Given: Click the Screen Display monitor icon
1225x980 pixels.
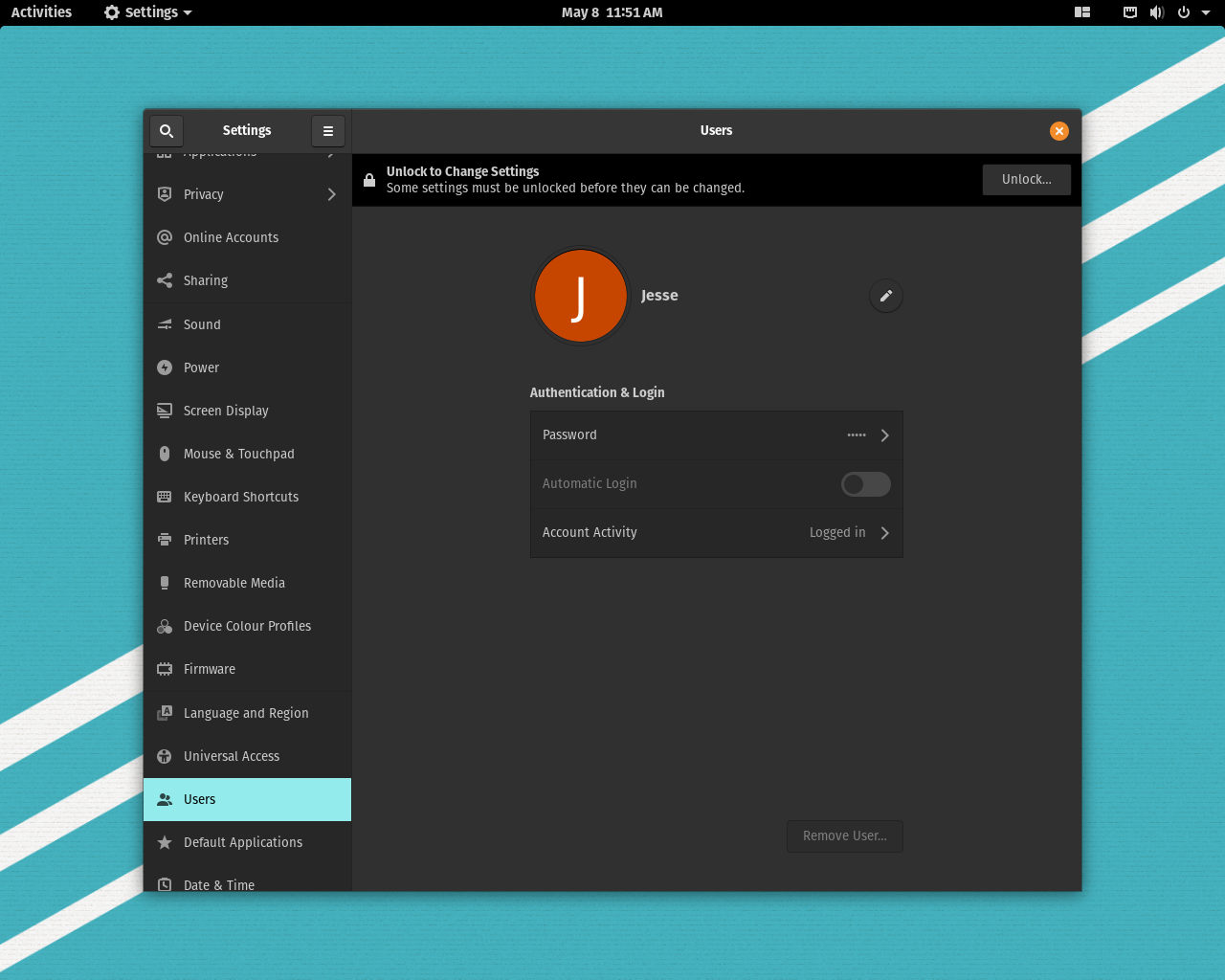Looking at the screenshot, I should pos(165,411).
